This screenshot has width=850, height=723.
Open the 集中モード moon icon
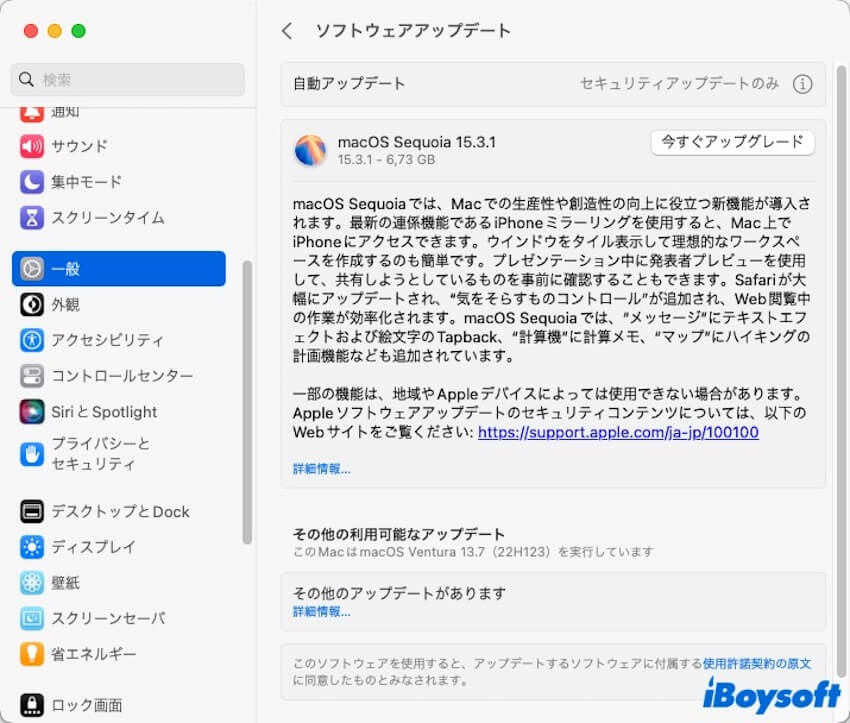31,182
